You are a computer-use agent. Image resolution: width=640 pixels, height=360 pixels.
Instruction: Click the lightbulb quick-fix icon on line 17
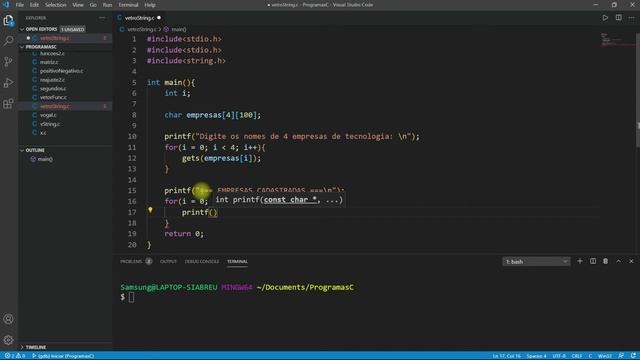click(x=150, y=210)
